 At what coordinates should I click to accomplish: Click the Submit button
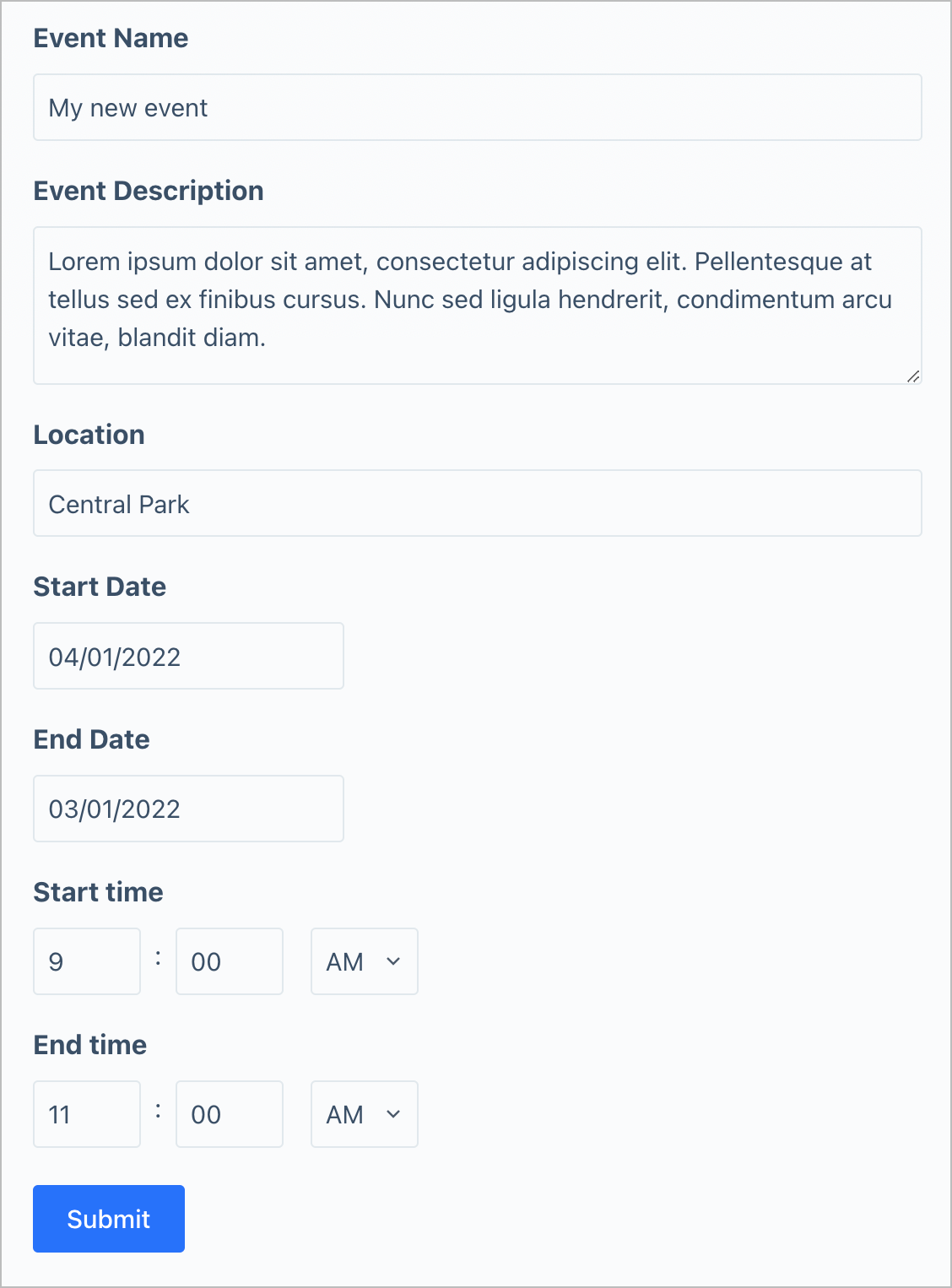point(108,1219)
